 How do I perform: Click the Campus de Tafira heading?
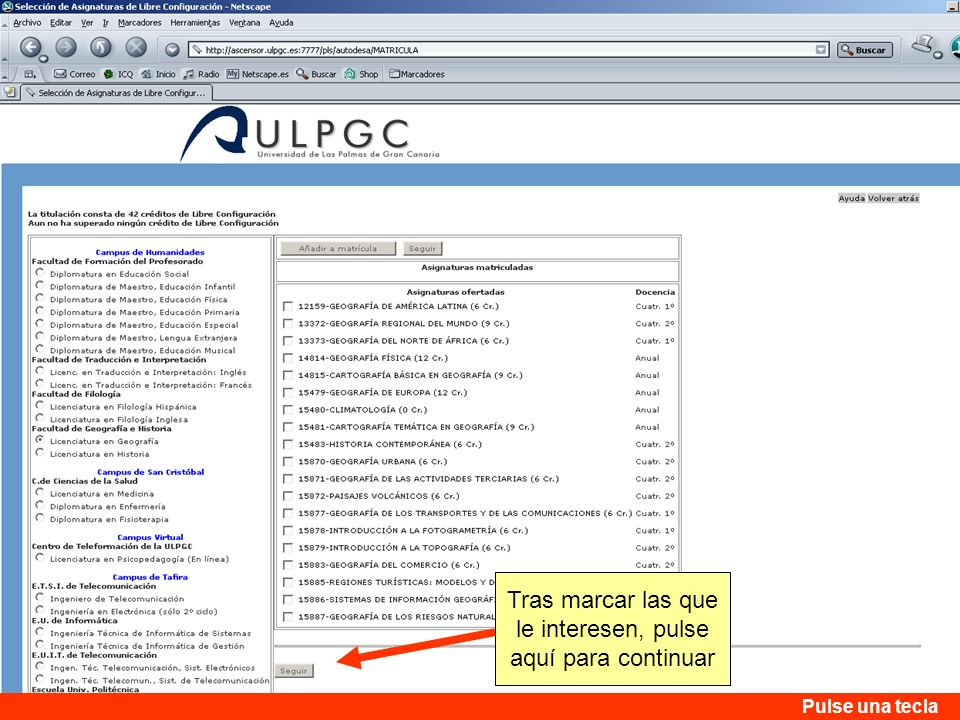(150, 577)
